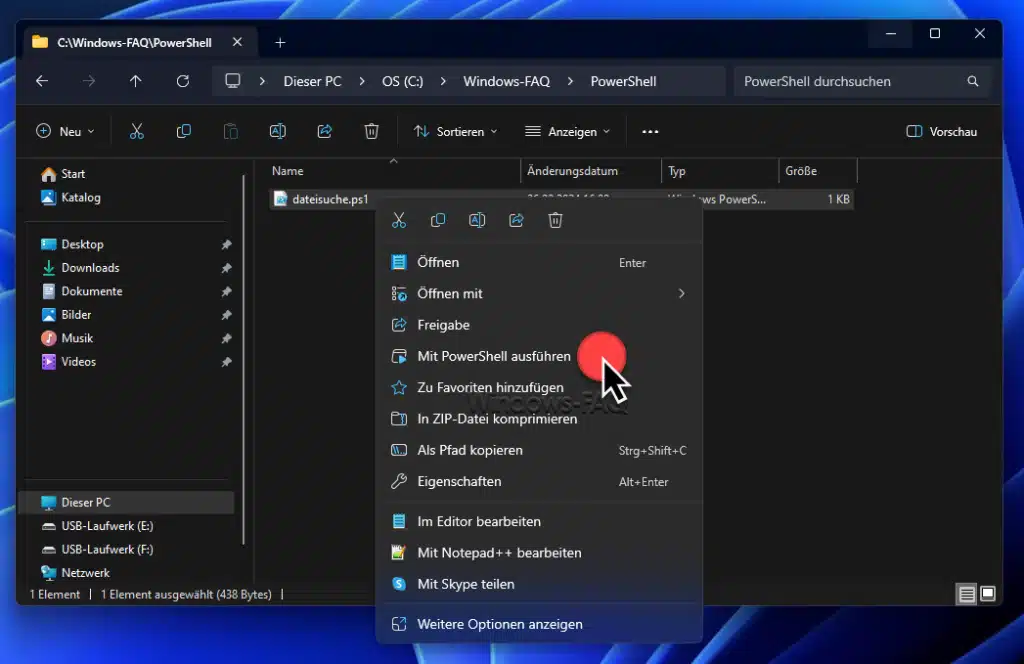Click Windows-FAQ breadcrumb in address bar
The image size is (1024, 664).
[x=506, y=81]
